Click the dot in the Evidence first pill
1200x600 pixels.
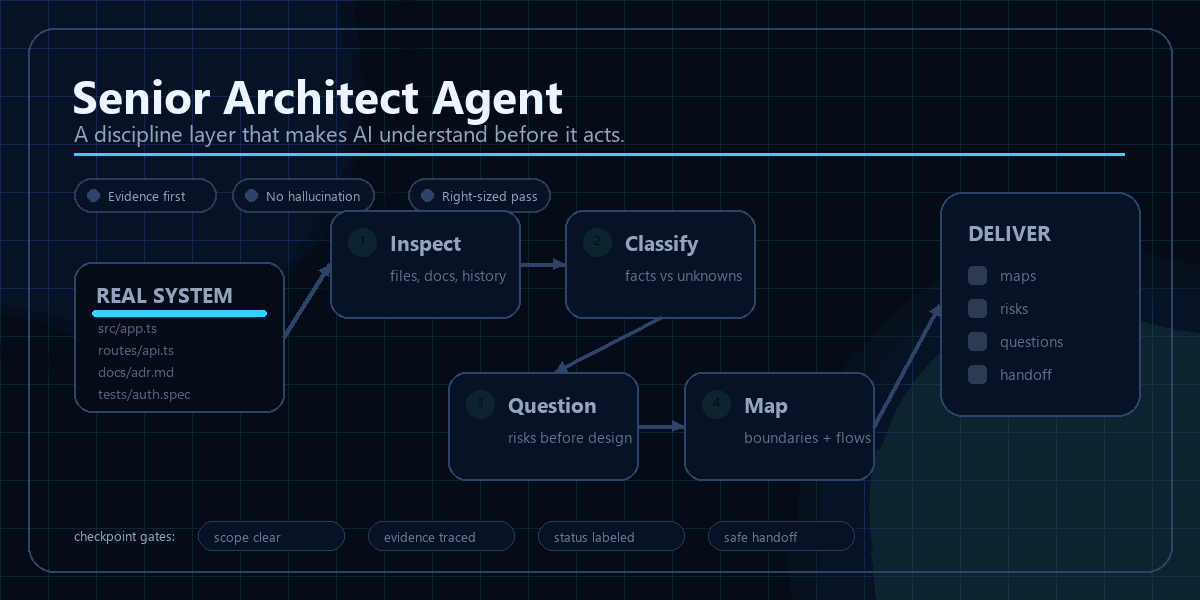coord(94,196)
